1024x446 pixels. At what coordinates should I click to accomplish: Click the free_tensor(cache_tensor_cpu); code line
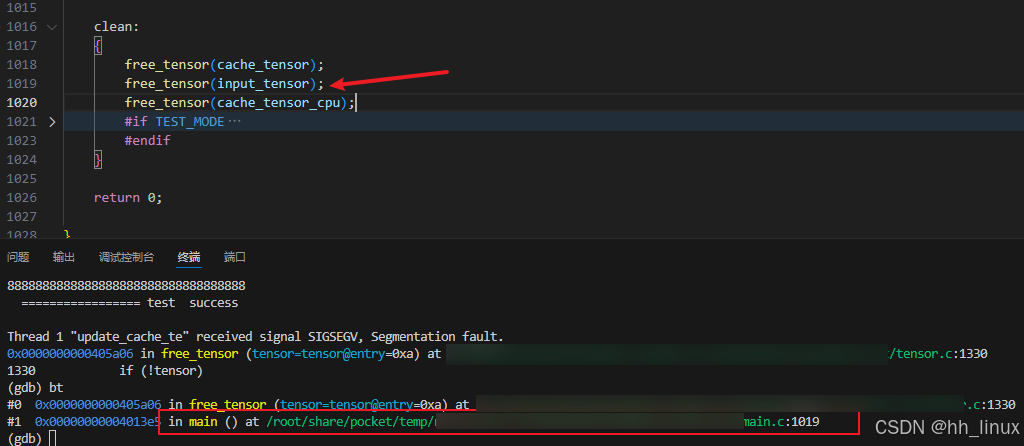point(240,103)
